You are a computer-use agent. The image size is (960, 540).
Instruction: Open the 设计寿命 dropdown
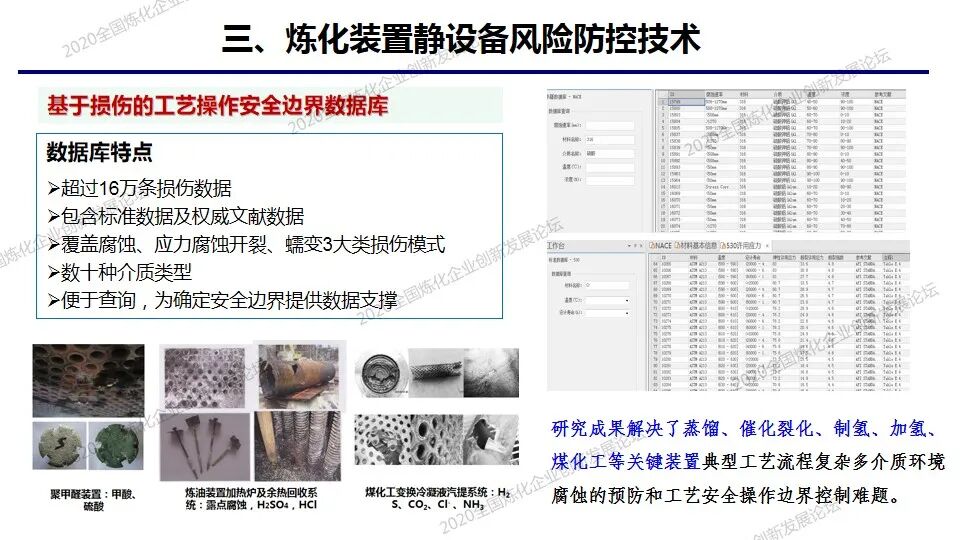[x=627, y=313]
